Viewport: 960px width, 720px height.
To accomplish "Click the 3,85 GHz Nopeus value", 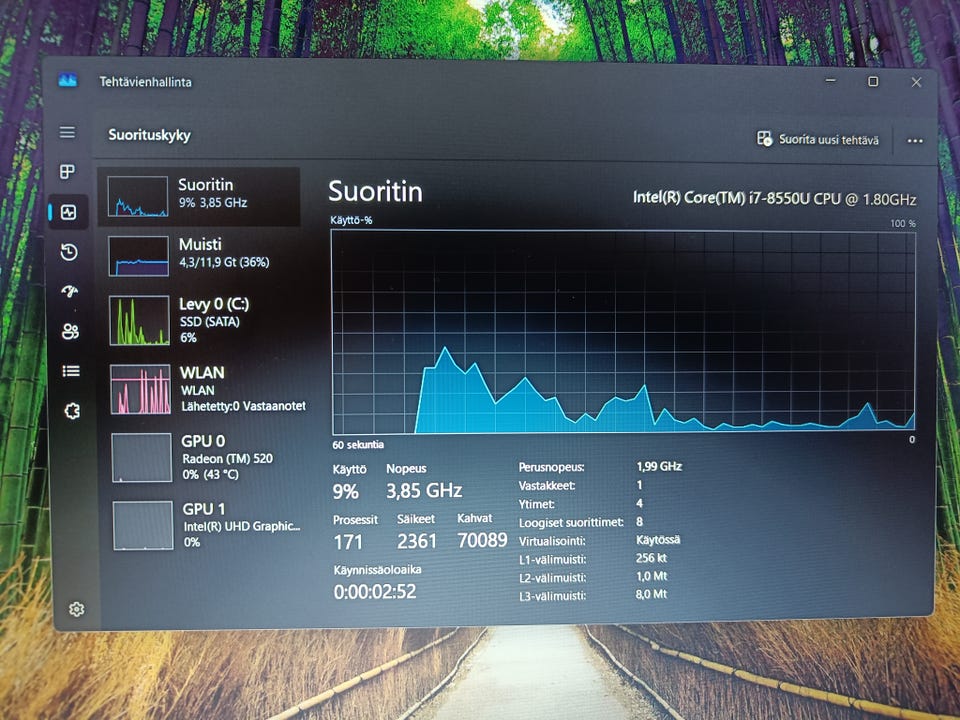I will pyautogui.click(x=424, y=490).
